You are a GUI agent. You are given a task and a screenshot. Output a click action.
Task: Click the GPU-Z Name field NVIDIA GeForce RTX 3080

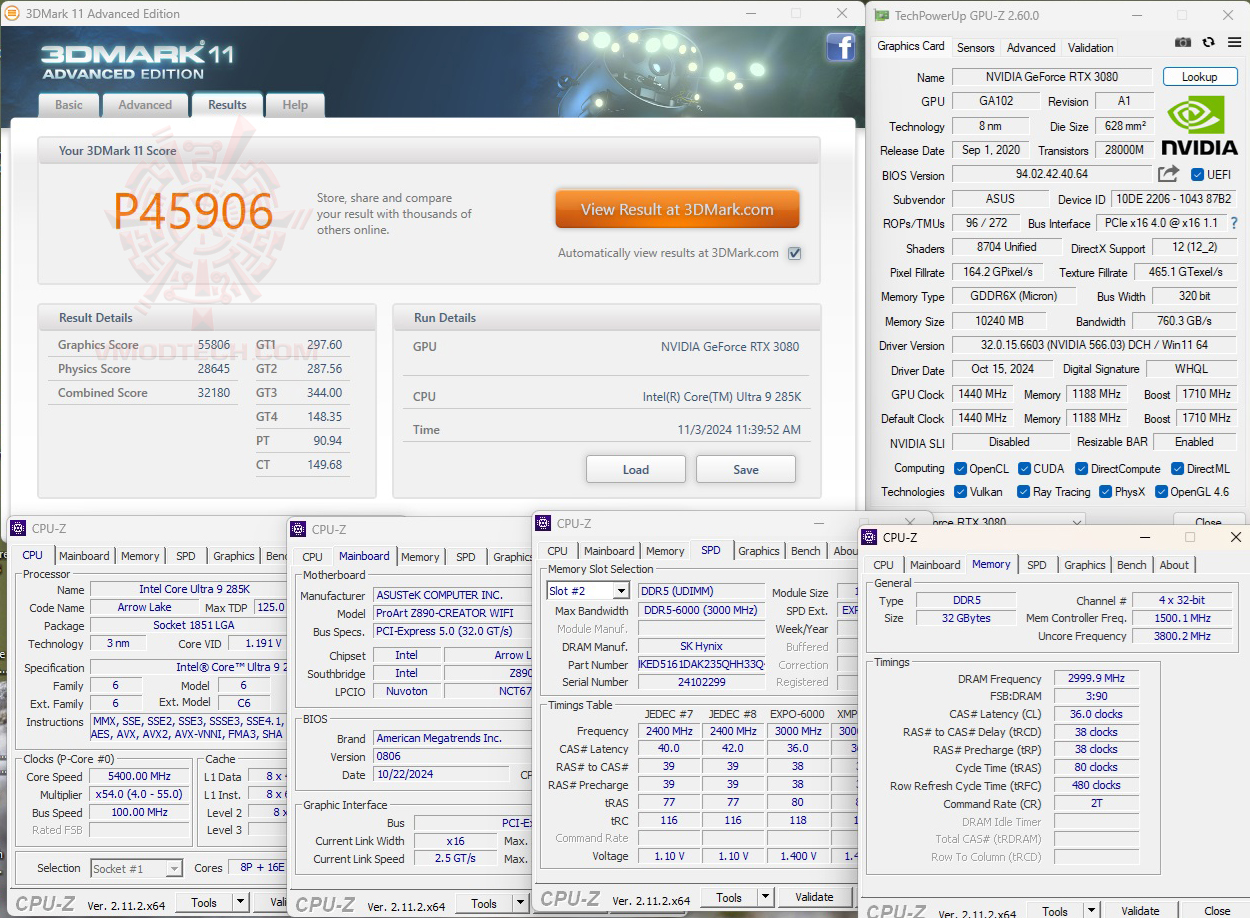coord(1052,77)
